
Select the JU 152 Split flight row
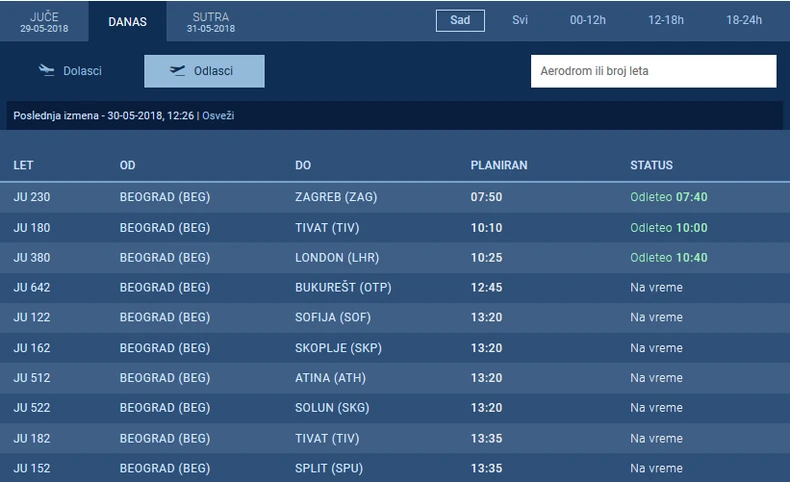[x=395, y=468]
